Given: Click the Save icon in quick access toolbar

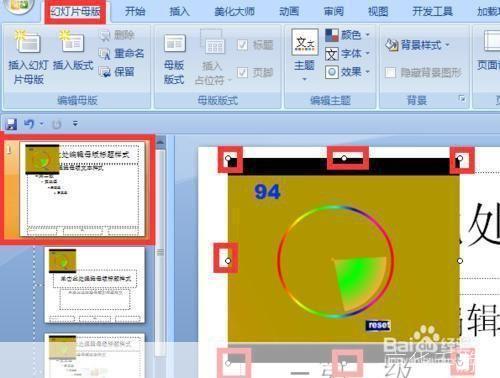Looking at the screenshot, I should [x=11, y=124].
